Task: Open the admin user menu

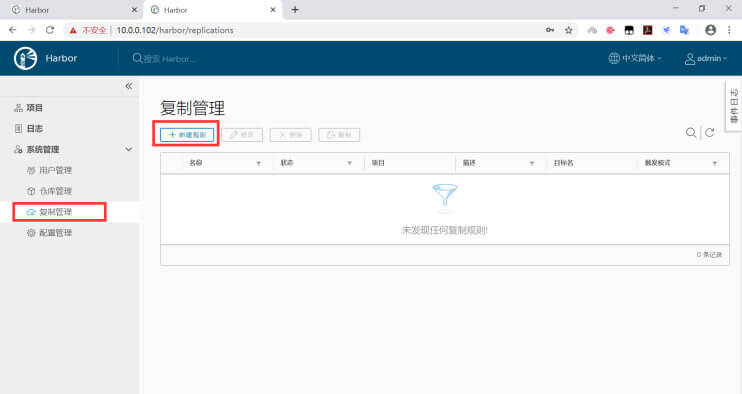Action: (706, 59)
